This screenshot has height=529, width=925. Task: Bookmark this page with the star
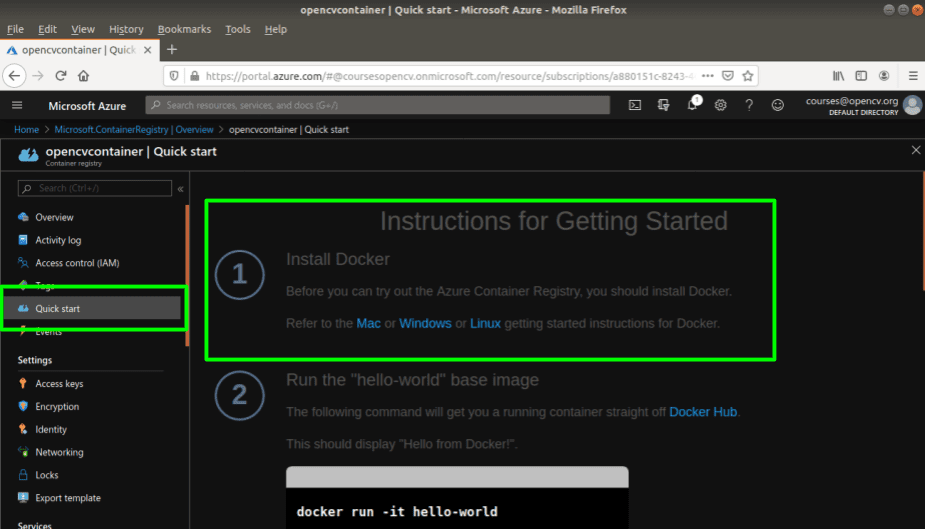[748, 75]
